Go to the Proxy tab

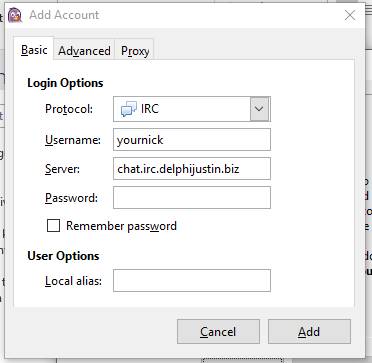point(135,51)
